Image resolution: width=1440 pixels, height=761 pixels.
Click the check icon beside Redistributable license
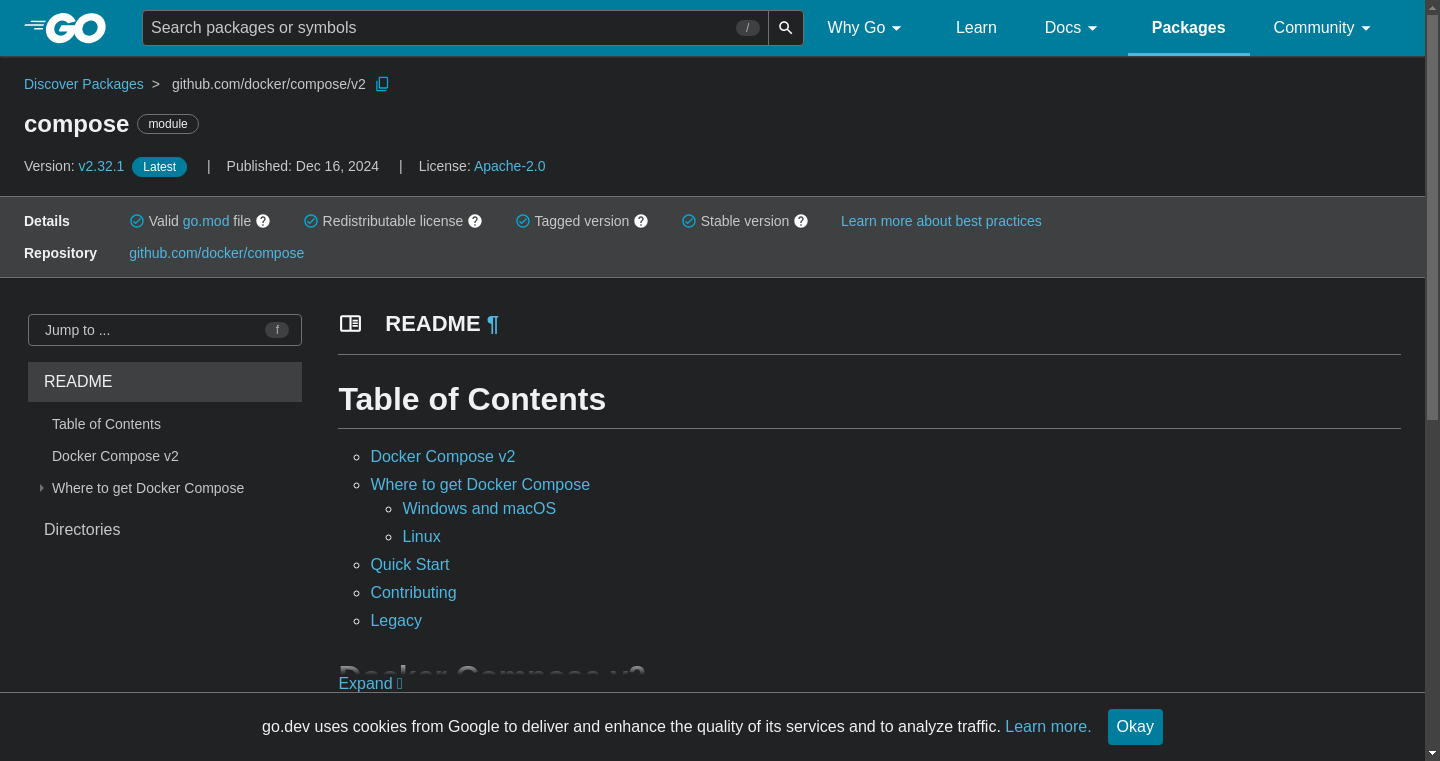311,221
